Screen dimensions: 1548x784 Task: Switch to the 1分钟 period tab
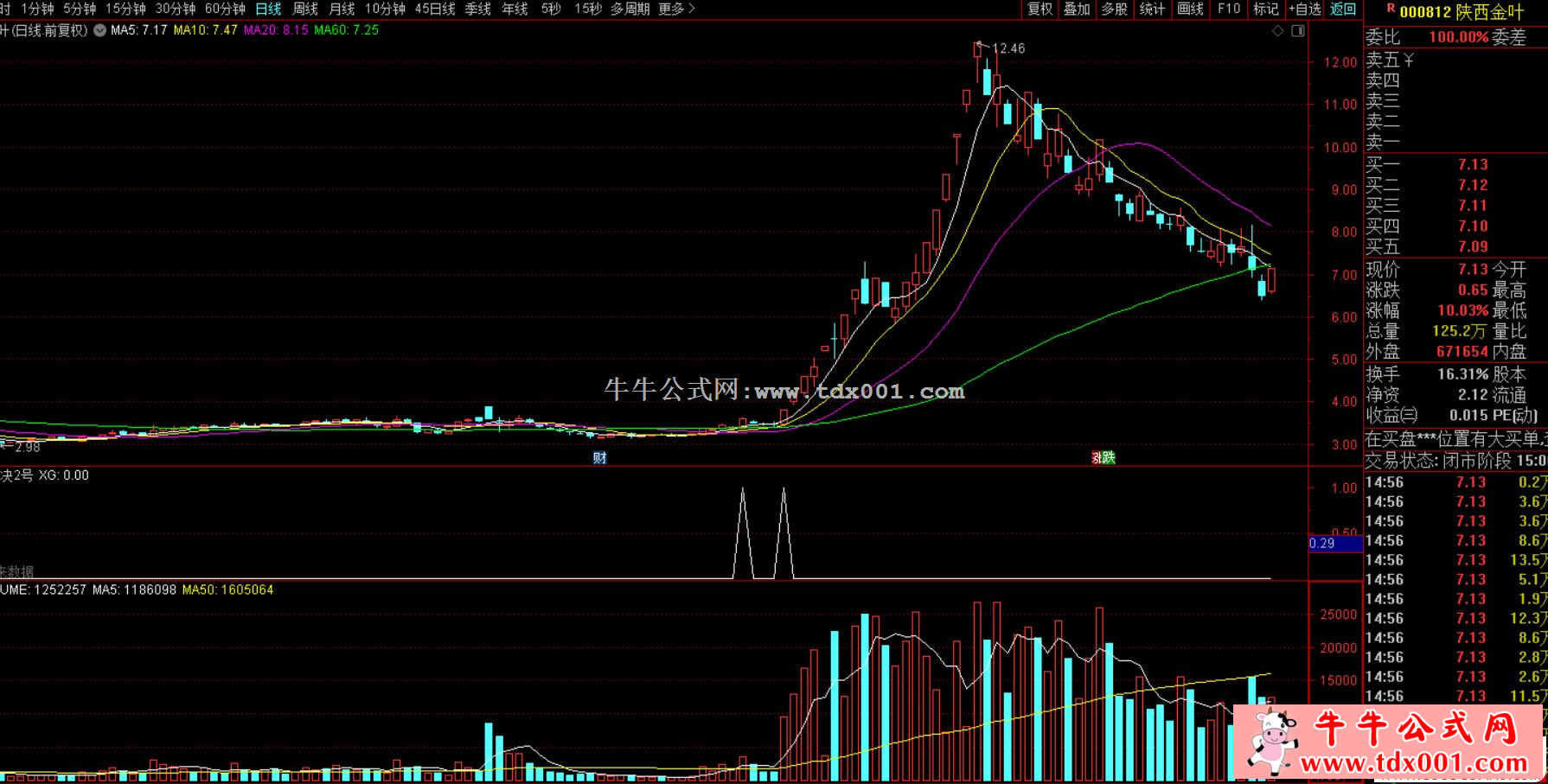[x=37, y=9]
